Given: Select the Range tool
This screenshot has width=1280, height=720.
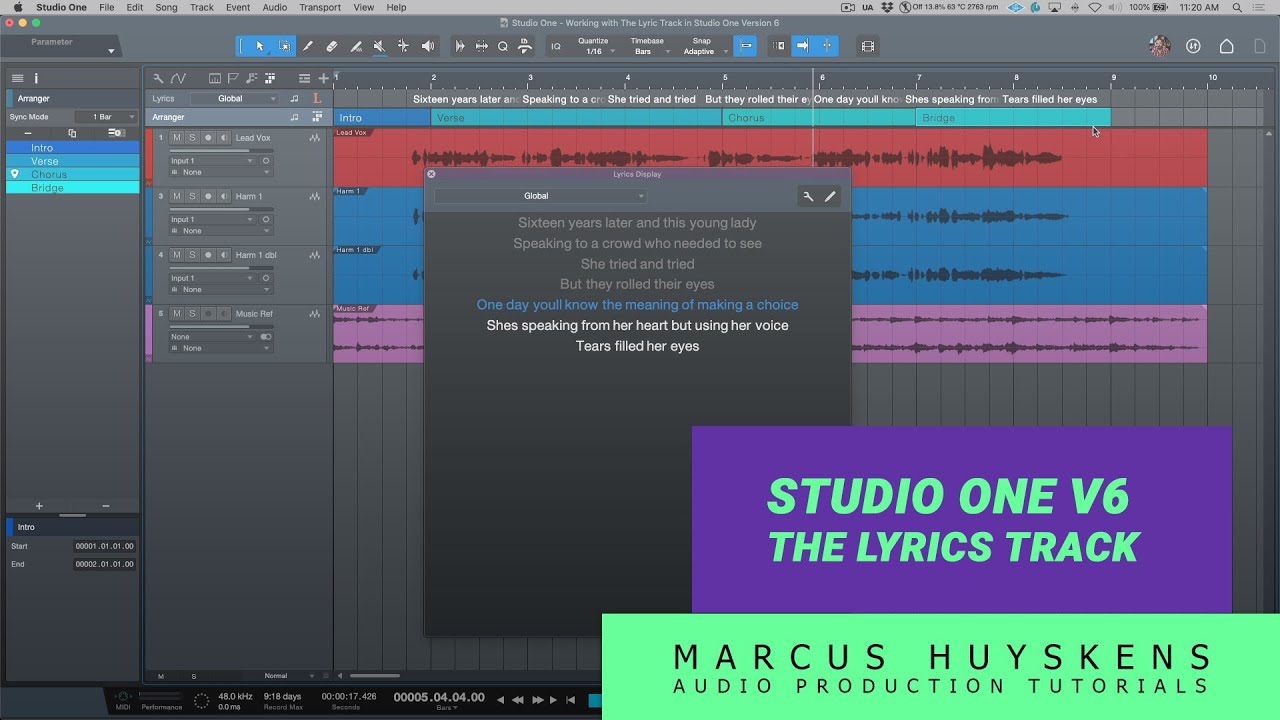Looking at the screenshot, I should pyautogui.click(x=285, y=46).
